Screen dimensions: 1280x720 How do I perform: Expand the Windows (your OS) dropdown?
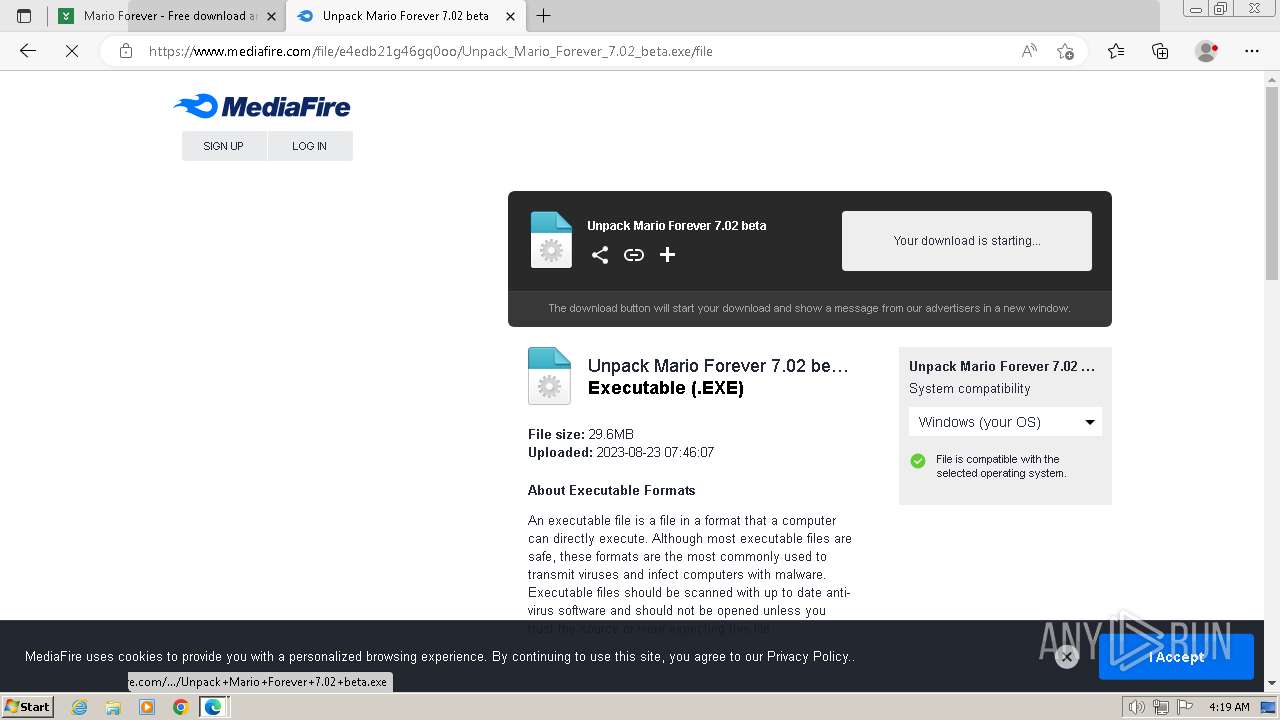pos(1005,422)
